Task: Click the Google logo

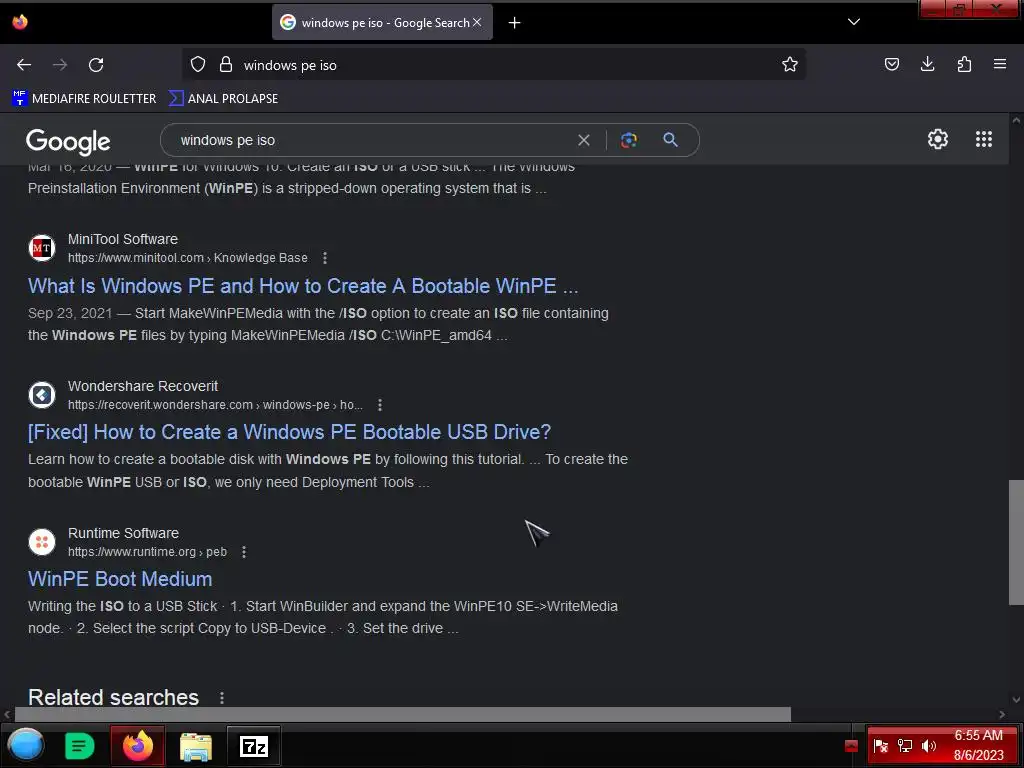Action: pos(68,142)
